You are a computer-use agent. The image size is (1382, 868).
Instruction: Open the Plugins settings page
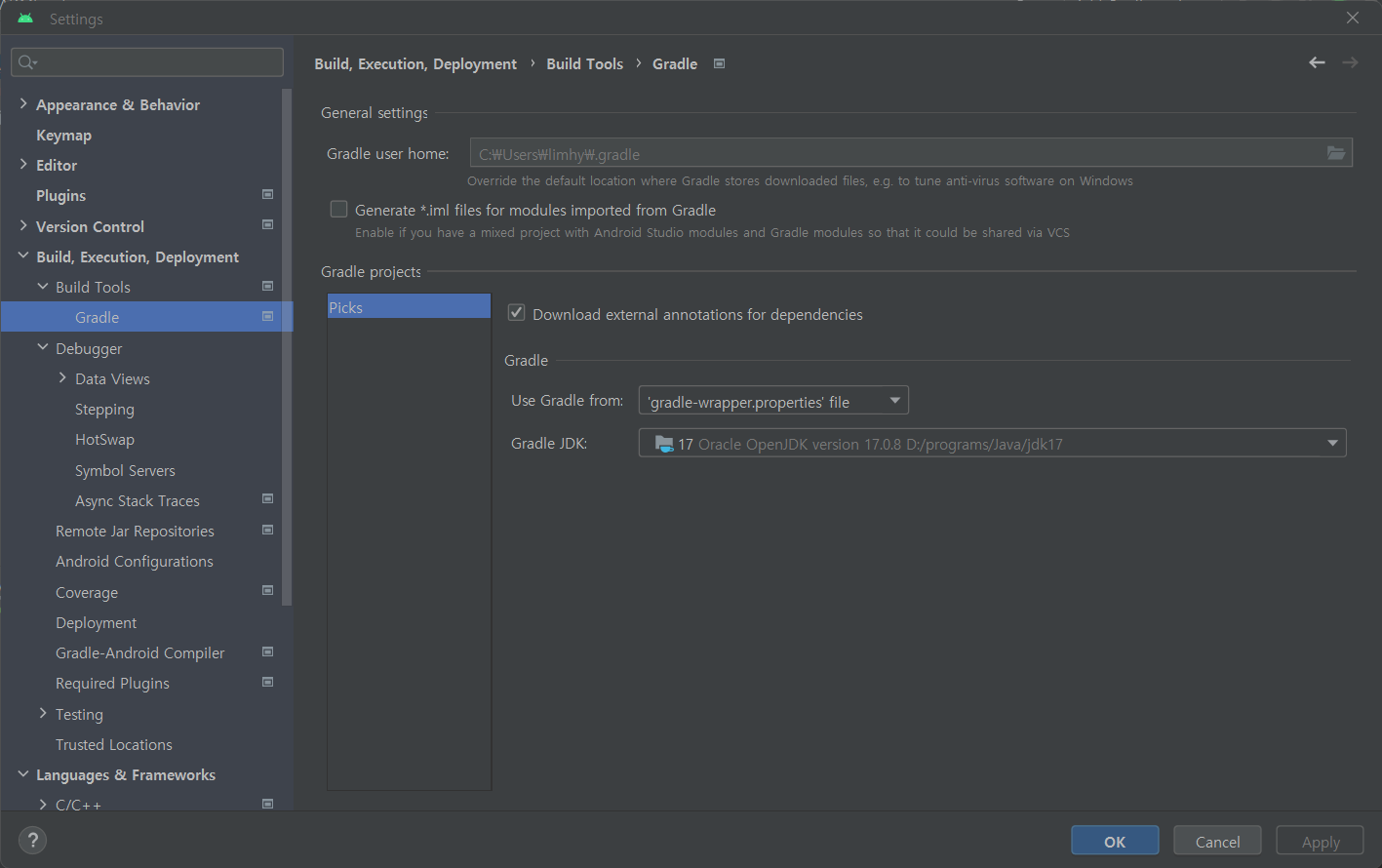click(x=60, y=196)
